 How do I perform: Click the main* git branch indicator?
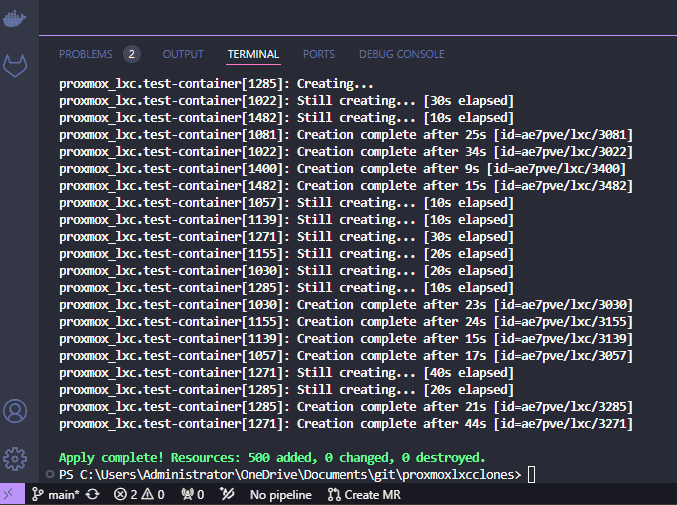[56, 494]
